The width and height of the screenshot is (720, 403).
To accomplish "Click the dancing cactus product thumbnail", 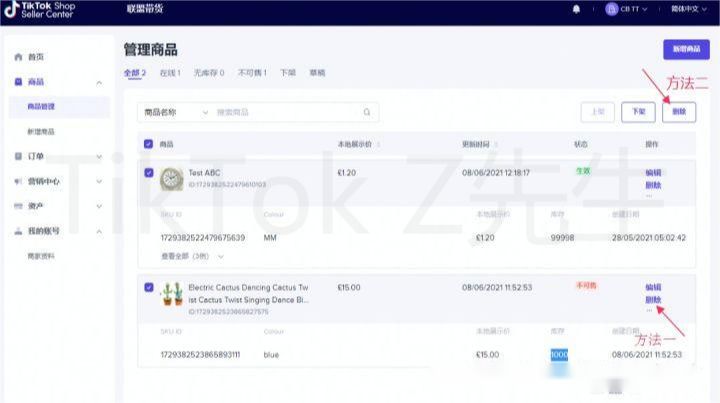I will pyautogui.click(x=172, y=294).
